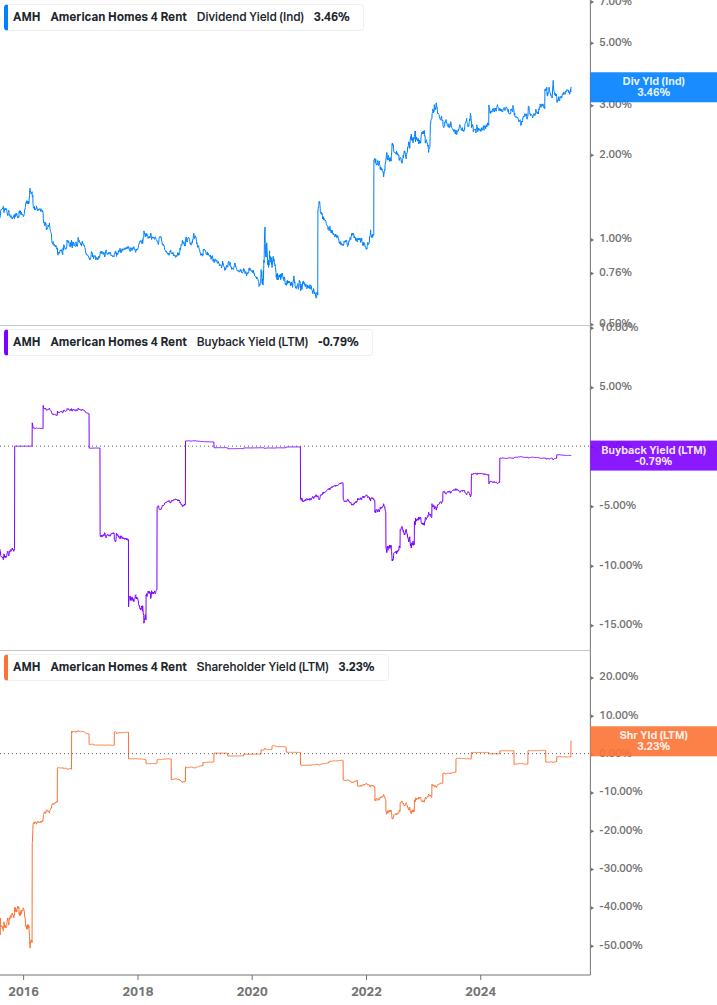Click the 2.00% tick on the dividend axis

tap(615, 154)
